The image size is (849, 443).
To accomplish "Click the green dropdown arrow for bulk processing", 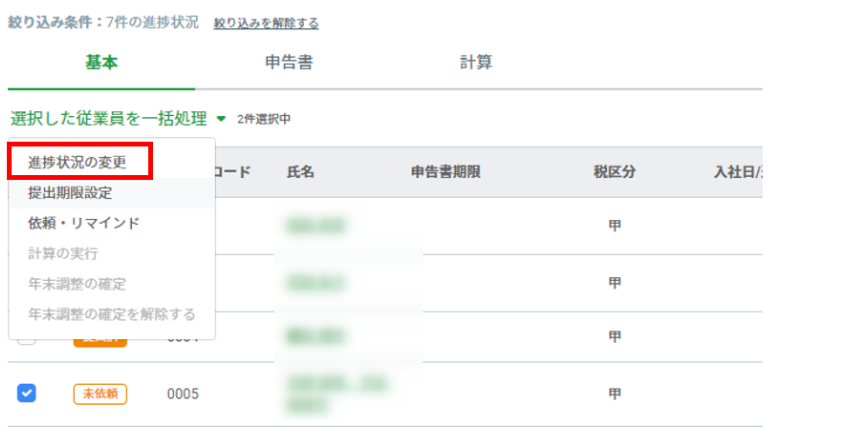I will tap(220, 118).
